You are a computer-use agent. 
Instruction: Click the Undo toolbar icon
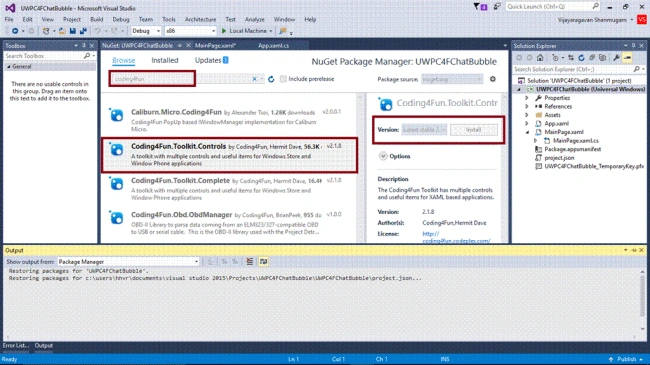98,31
